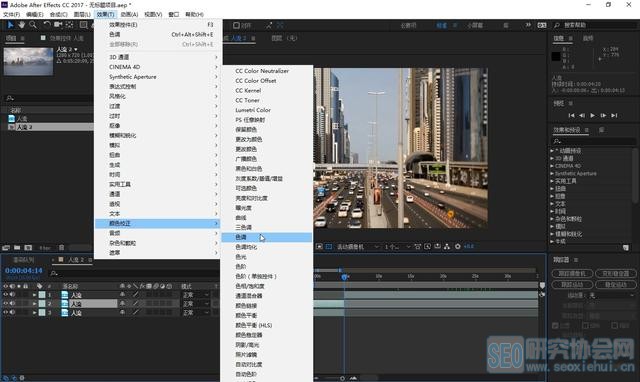Screen dimensions: 640x382
Task: Expand layer 1 properties in timeline
Action: [34, 295]
